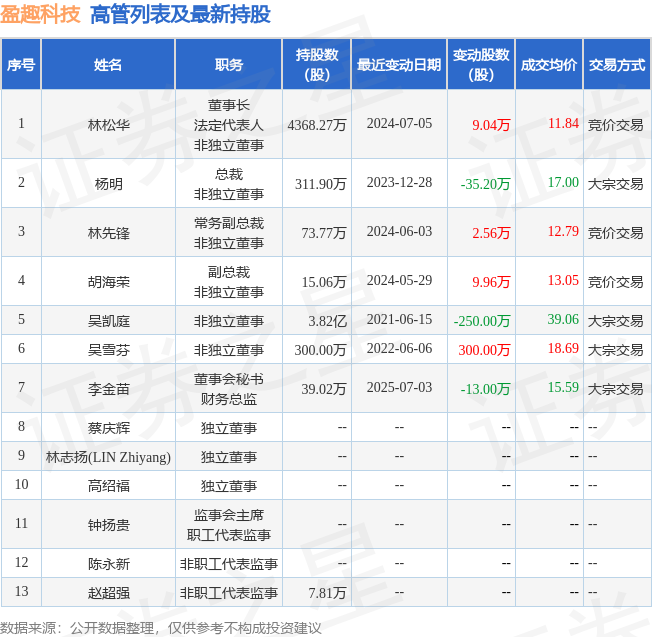The image size is (652, 637).
Task: Click the holding value 7.81万
Action: [x=327, y=594]
